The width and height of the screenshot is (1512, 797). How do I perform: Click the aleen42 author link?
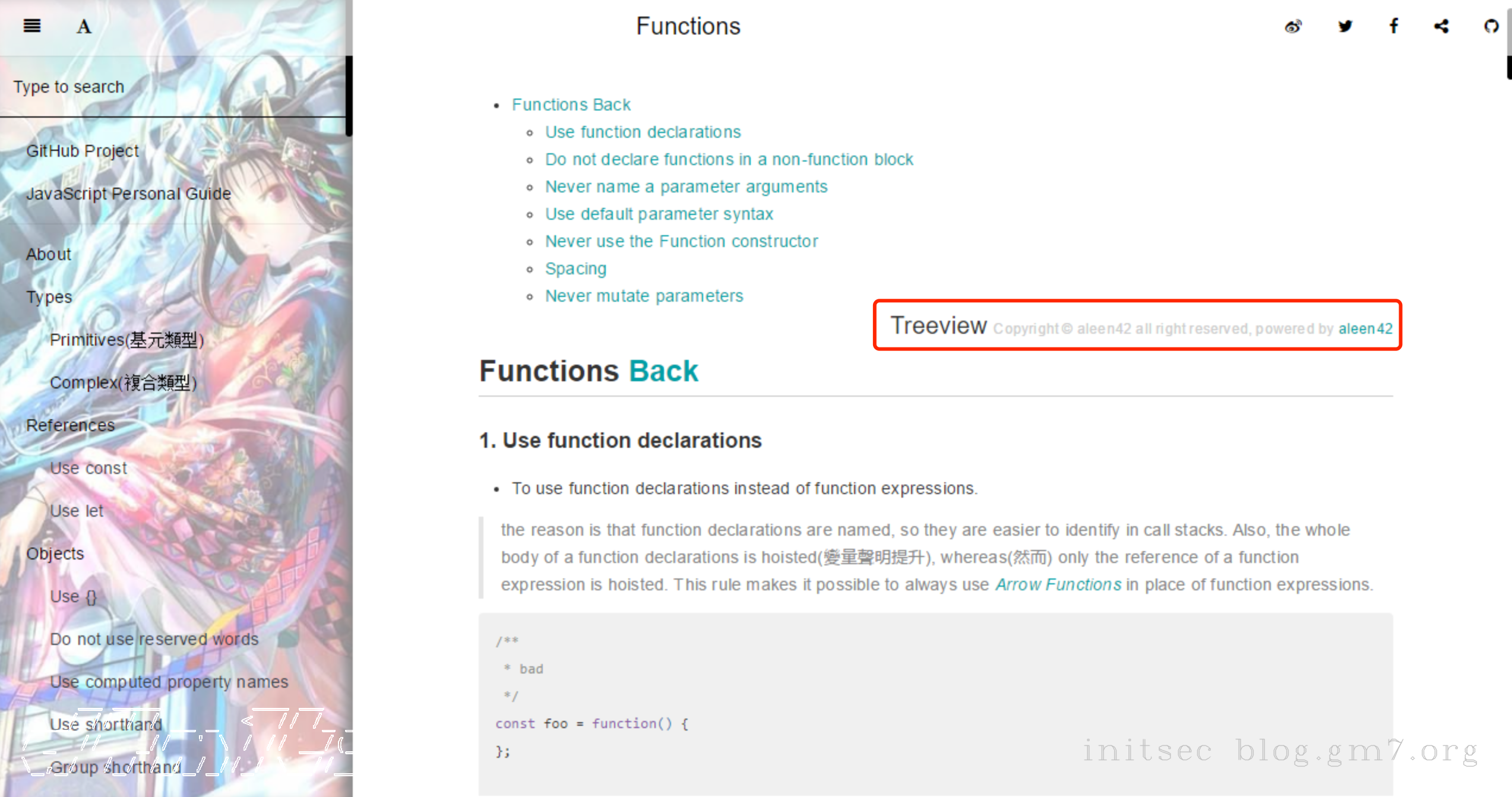(x=1365, y=328)
